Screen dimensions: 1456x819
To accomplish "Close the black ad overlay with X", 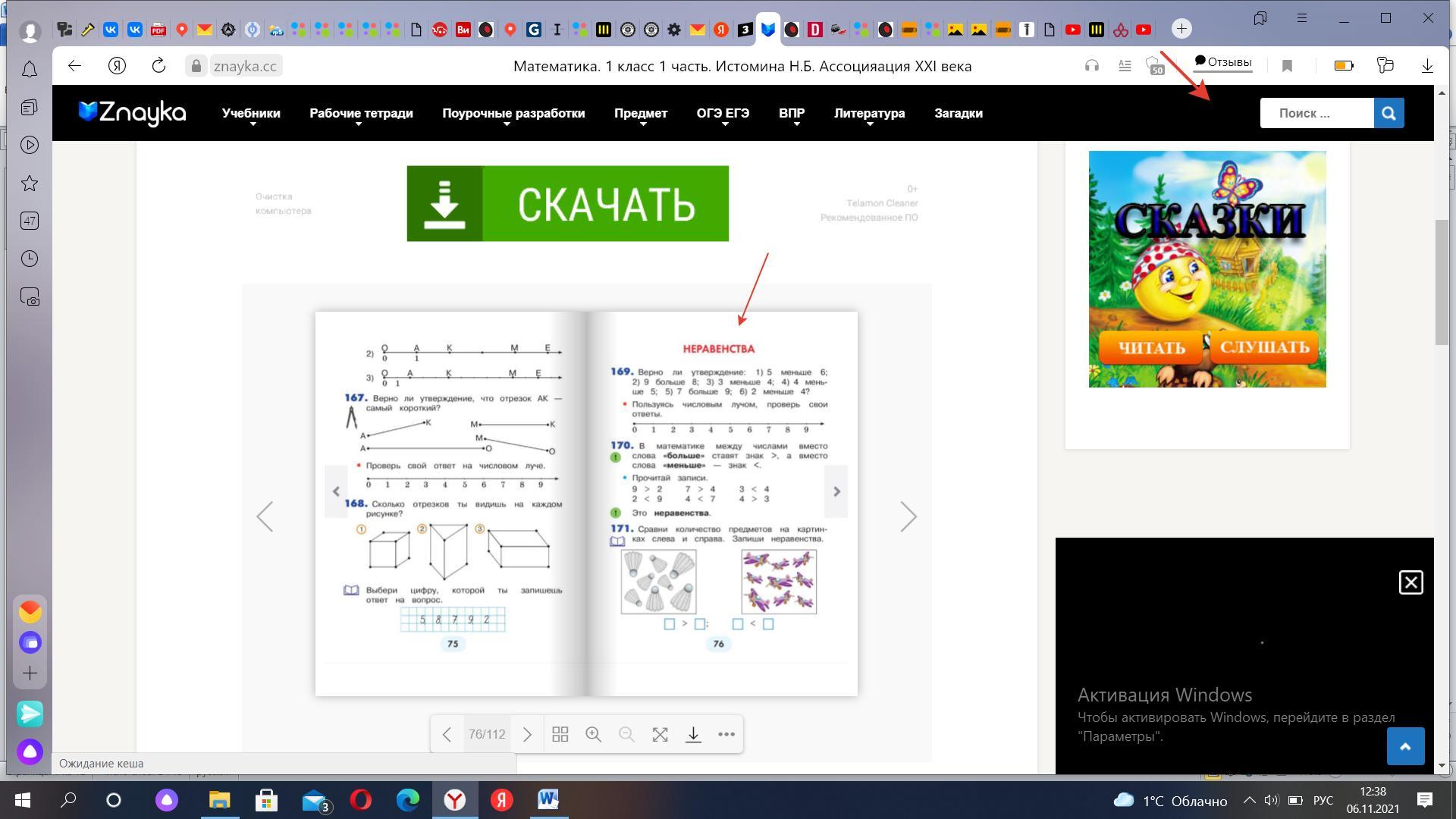I will pyautogui.click(x=1410, y=582).
